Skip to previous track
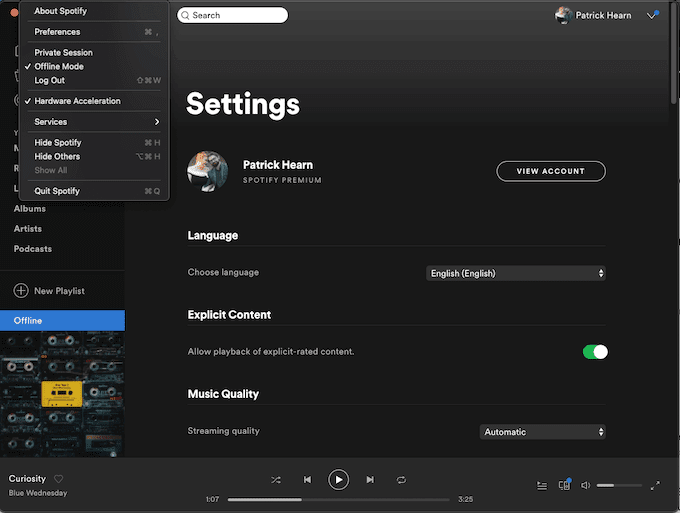680x513 pixels. point(307,480)
